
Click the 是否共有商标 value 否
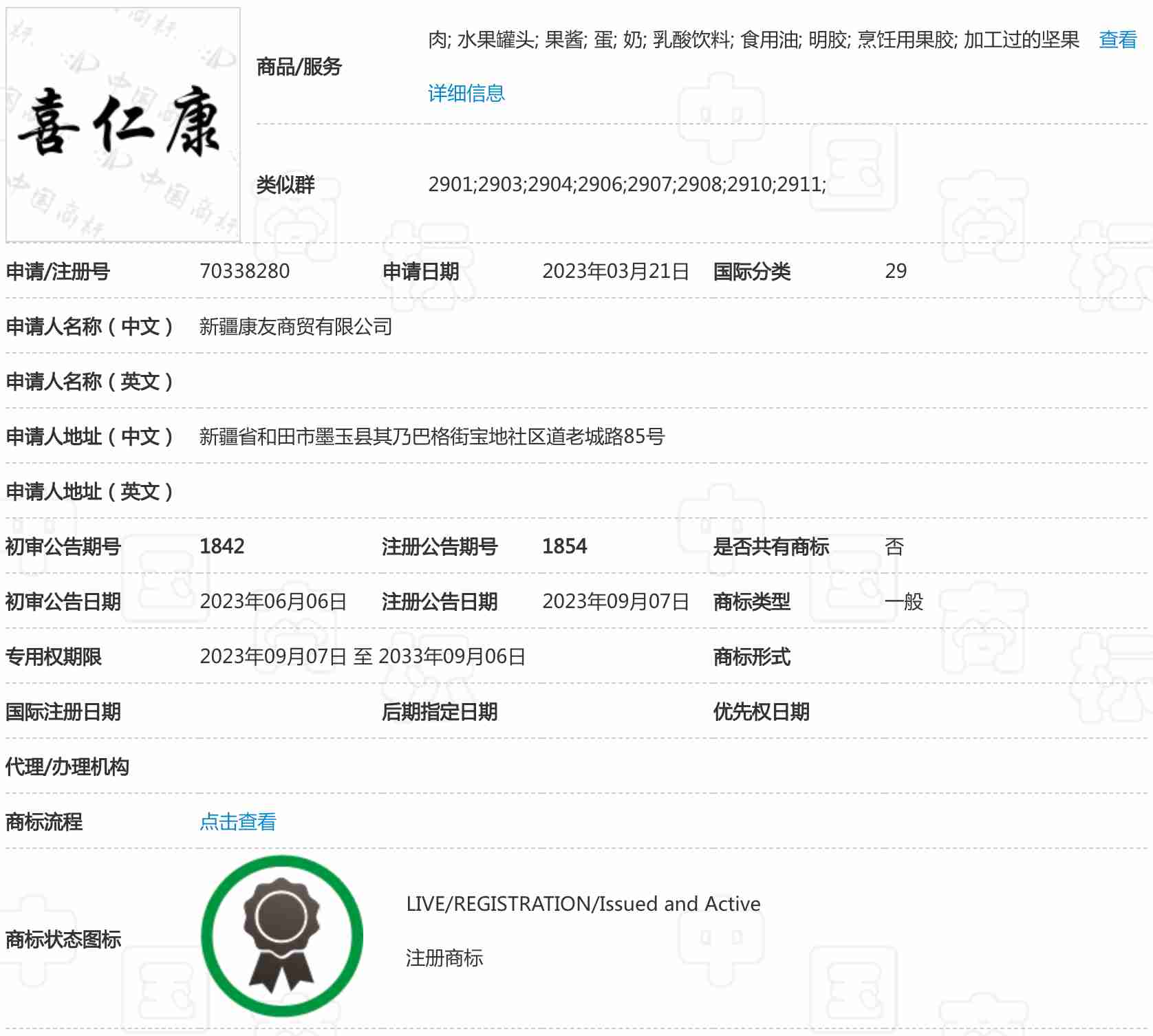(x=894, y=546)
